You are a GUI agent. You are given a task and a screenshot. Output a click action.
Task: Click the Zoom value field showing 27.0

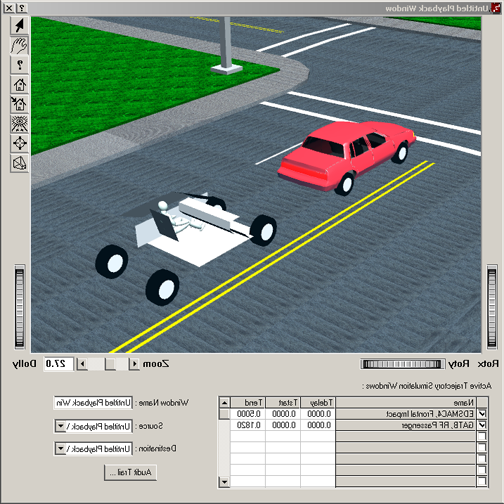pyautogui.click(x=58, y=364)
